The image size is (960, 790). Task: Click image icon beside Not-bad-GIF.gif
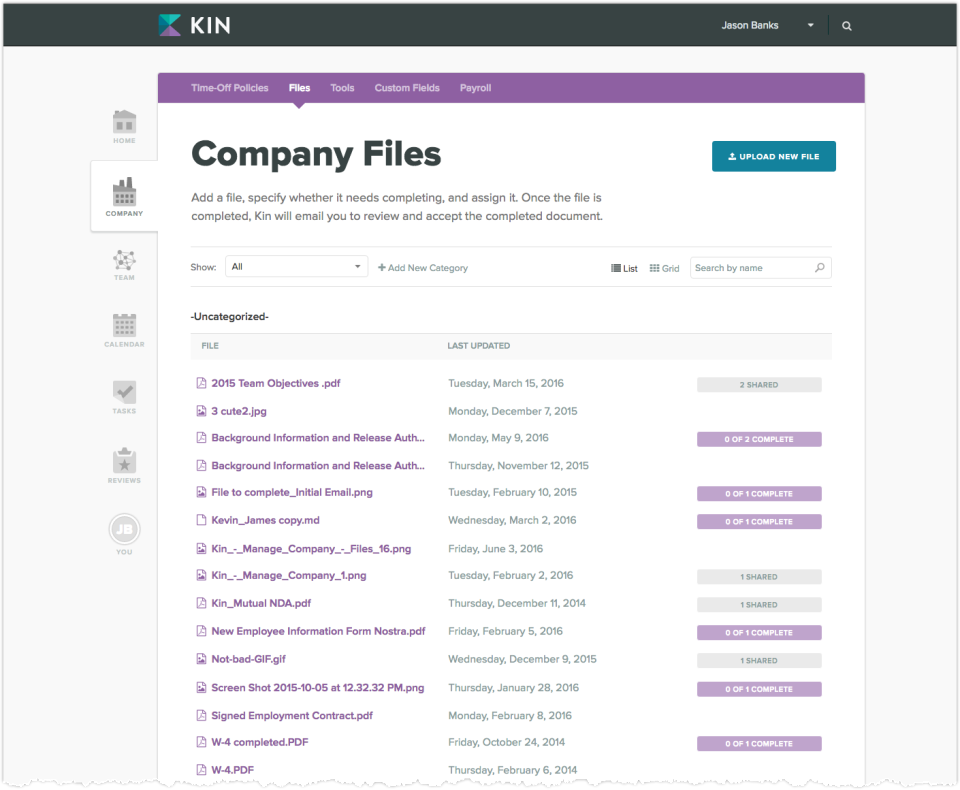coord(201,659)
